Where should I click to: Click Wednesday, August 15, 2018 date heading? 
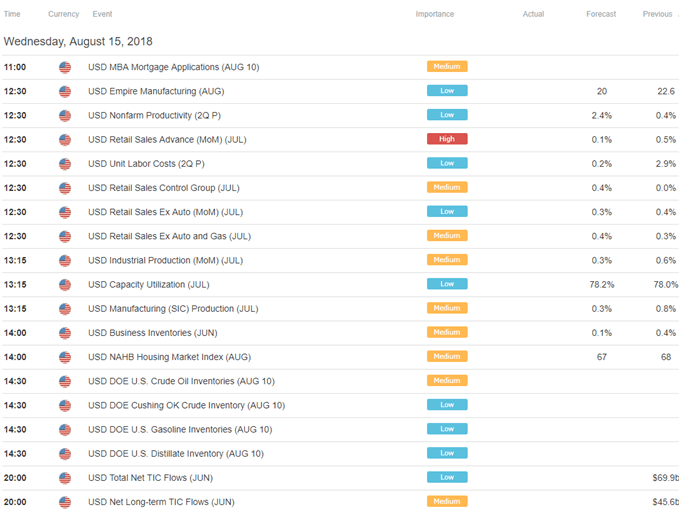pyautogui.click(x=78, y=42)
